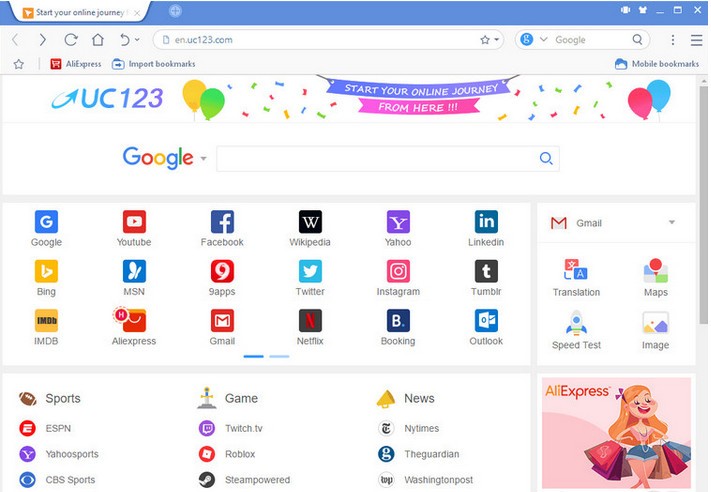Go to the Home page icon
The width and height of the screenshot is (711, 492).
click(x=98, y=40)
